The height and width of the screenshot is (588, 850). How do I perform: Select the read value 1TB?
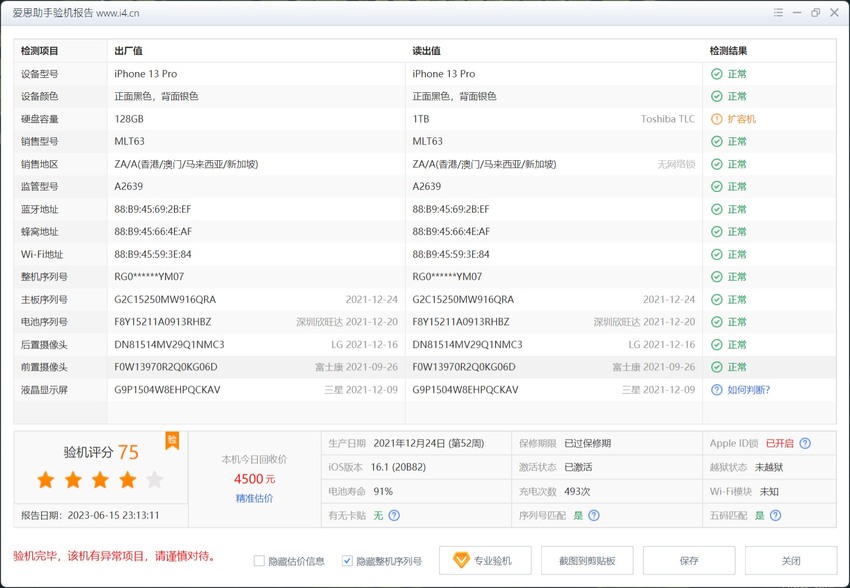click(x=421, y=119)
